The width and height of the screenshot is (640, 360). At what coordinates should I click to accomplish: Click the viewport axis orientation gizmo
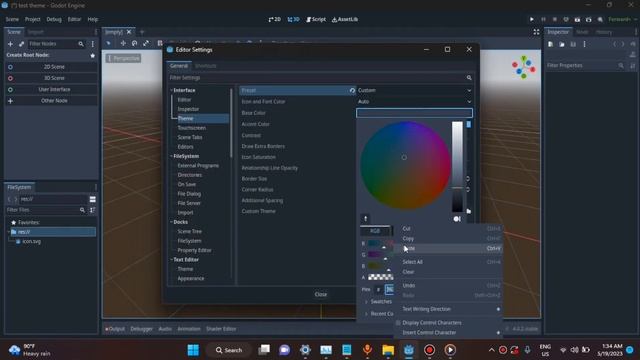click(524, 67)
